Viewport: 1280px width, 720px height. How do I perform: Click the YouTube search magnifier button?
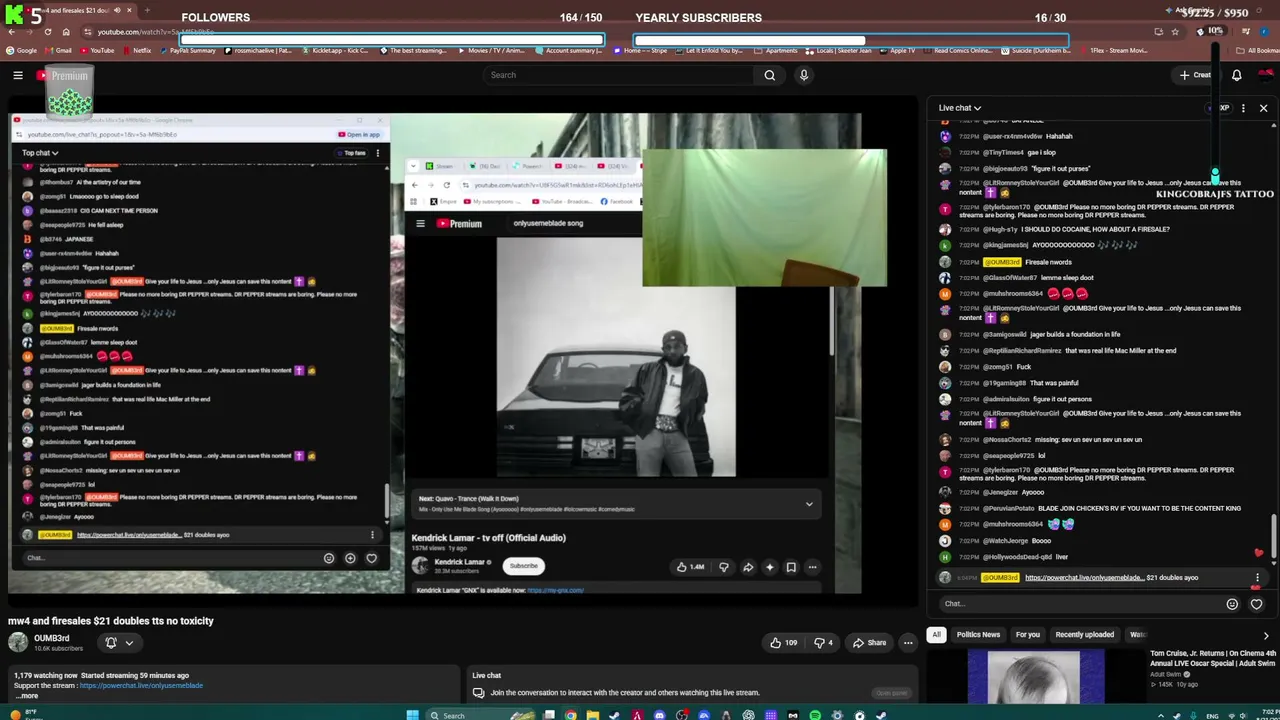tap(769, 75)
